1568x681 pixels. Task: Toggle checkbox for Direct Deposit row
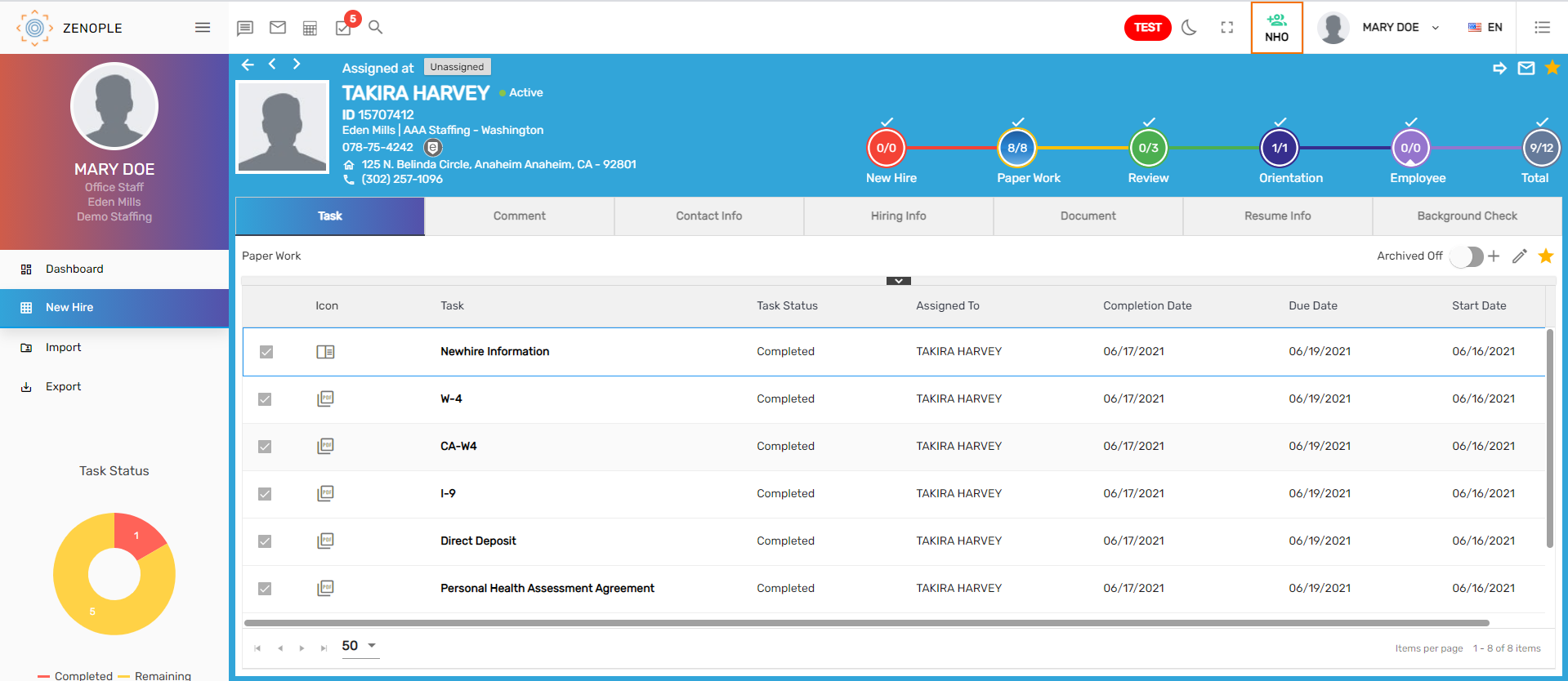[x=265, y=541]
